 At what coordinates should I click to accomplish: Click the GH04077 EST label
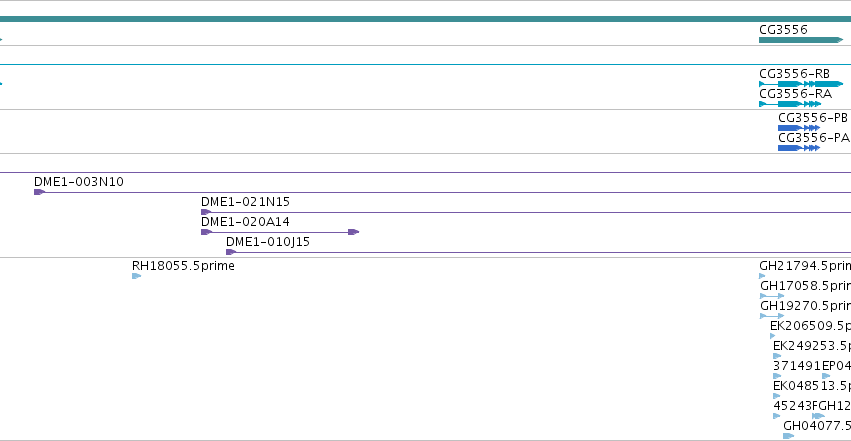(x=817, y=425)
